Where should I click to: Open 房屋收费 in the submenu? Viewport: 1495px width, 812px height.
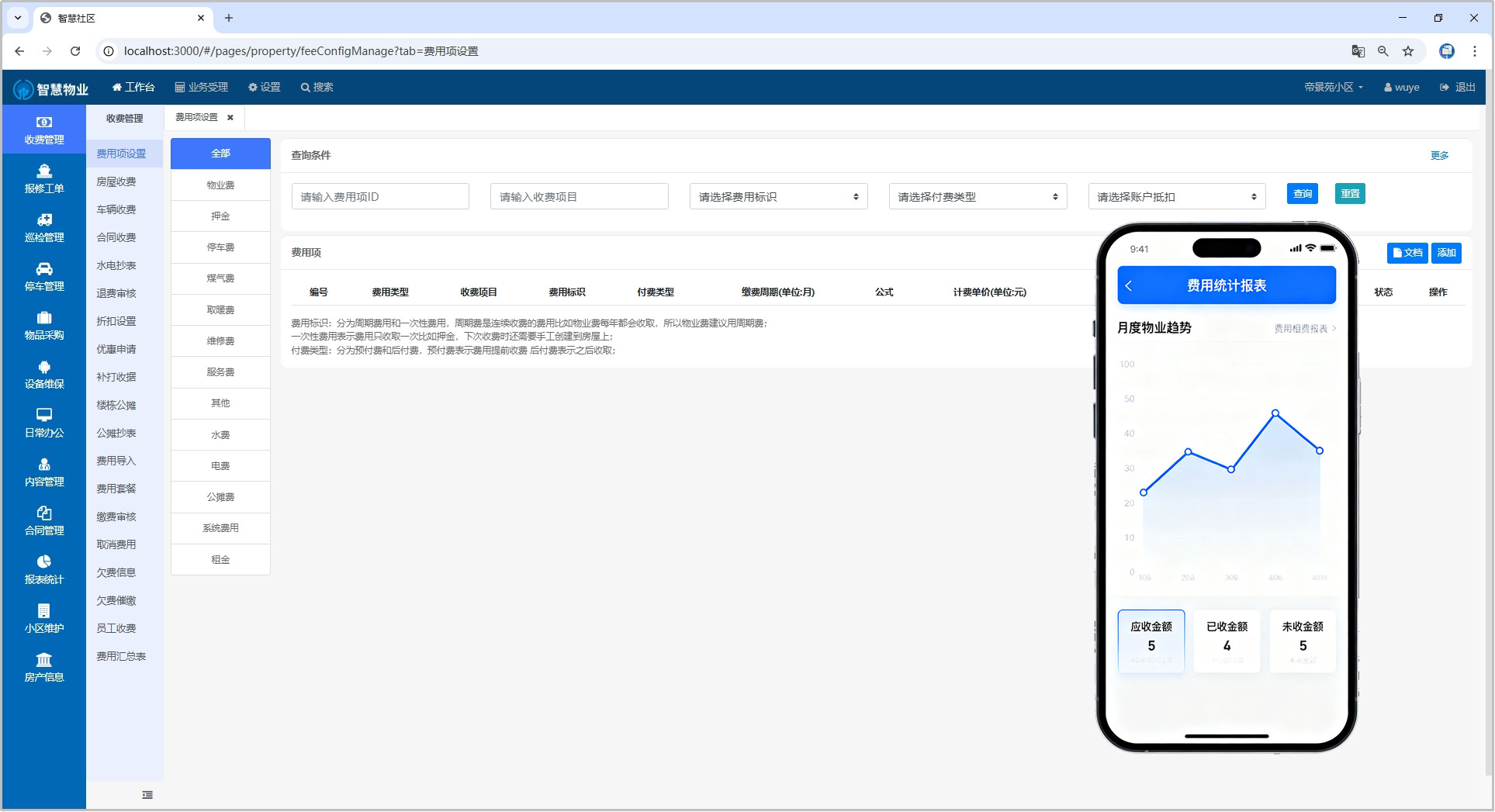pos(116,181)
